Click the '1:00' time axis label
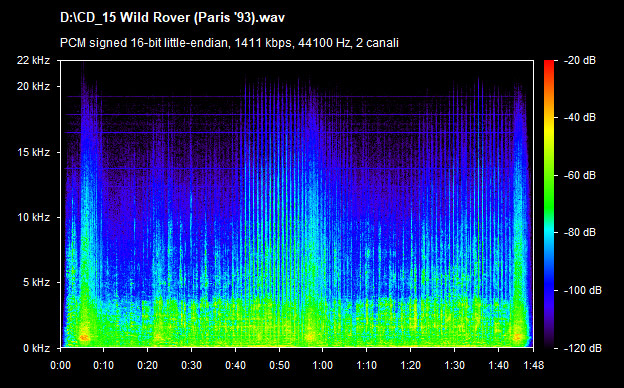 pos(323,365)
